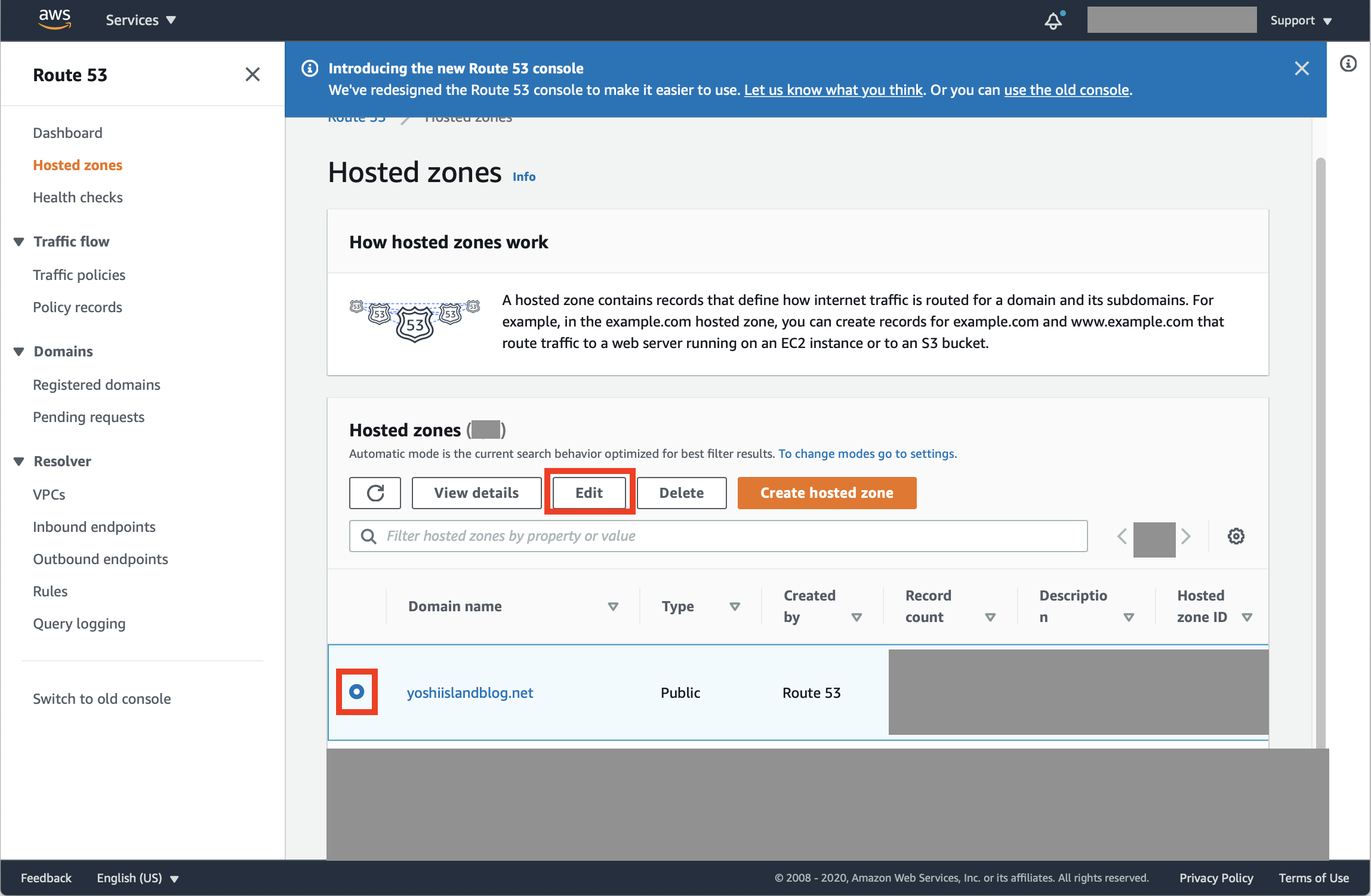Click the 'Public' type cell
Screen dimensions: 1371x896
click(x=680, y=693)
